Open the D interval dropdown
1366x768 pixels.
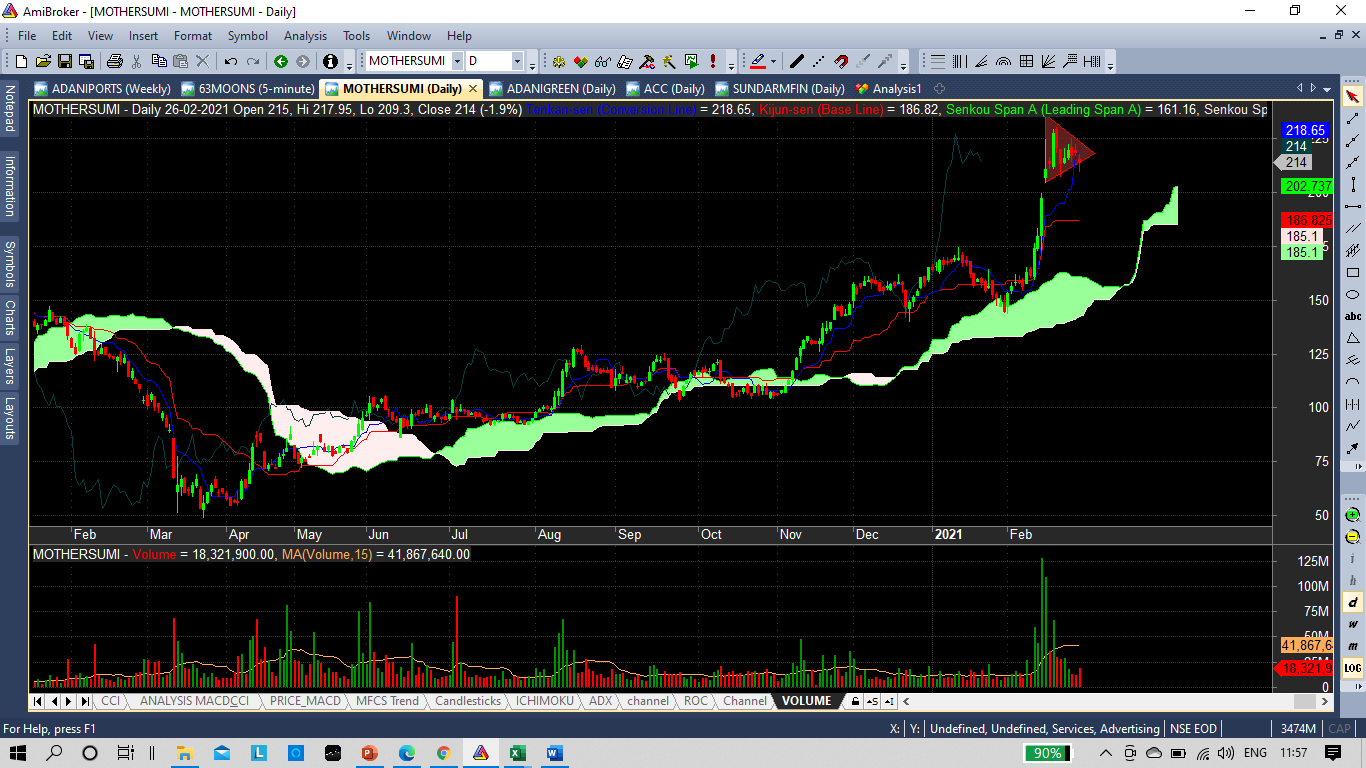coord(517,61)
